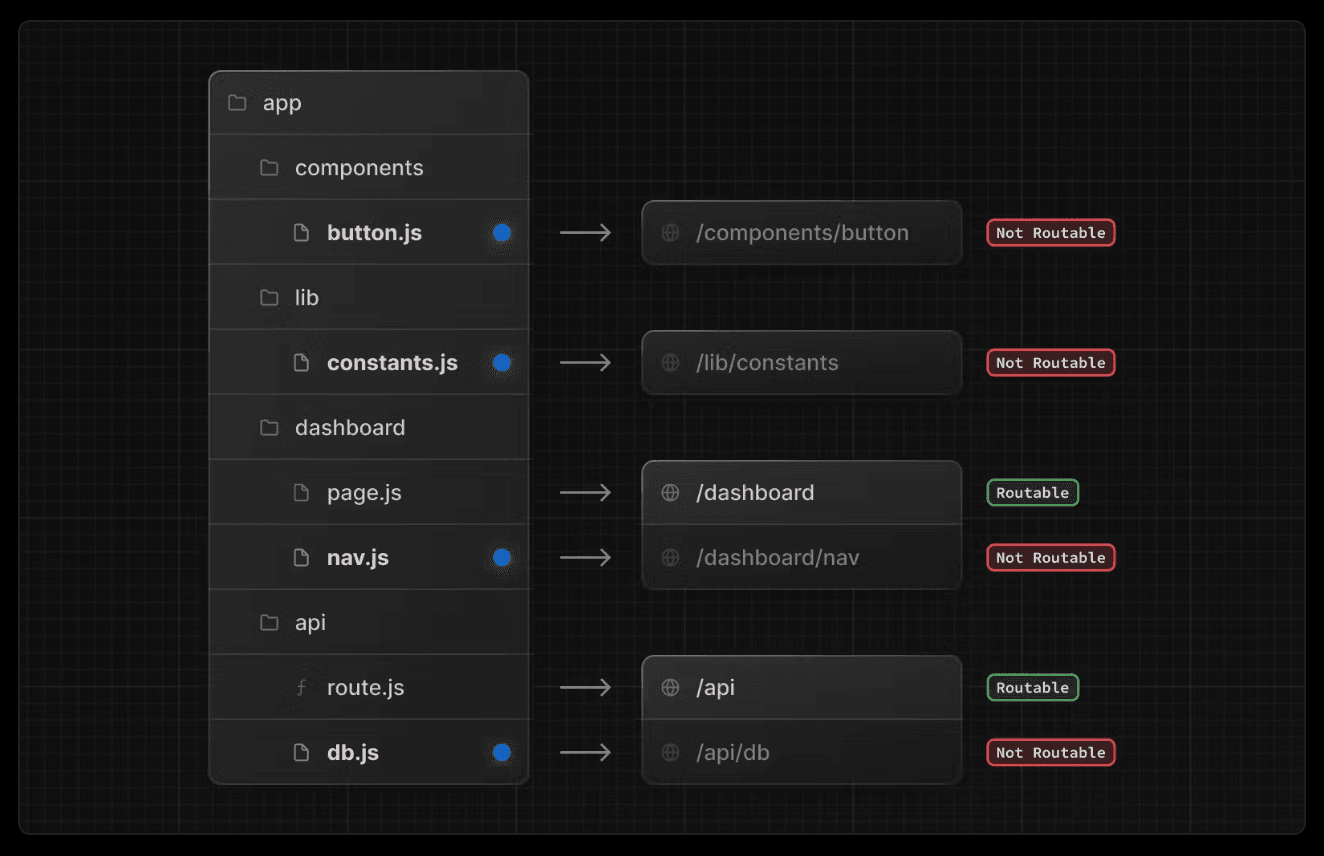Click Not Routable badge for /components/button
Image resolution: width=1324 pixels, height=856 pixels.
pyautogui.click(x=1051, y=233)
